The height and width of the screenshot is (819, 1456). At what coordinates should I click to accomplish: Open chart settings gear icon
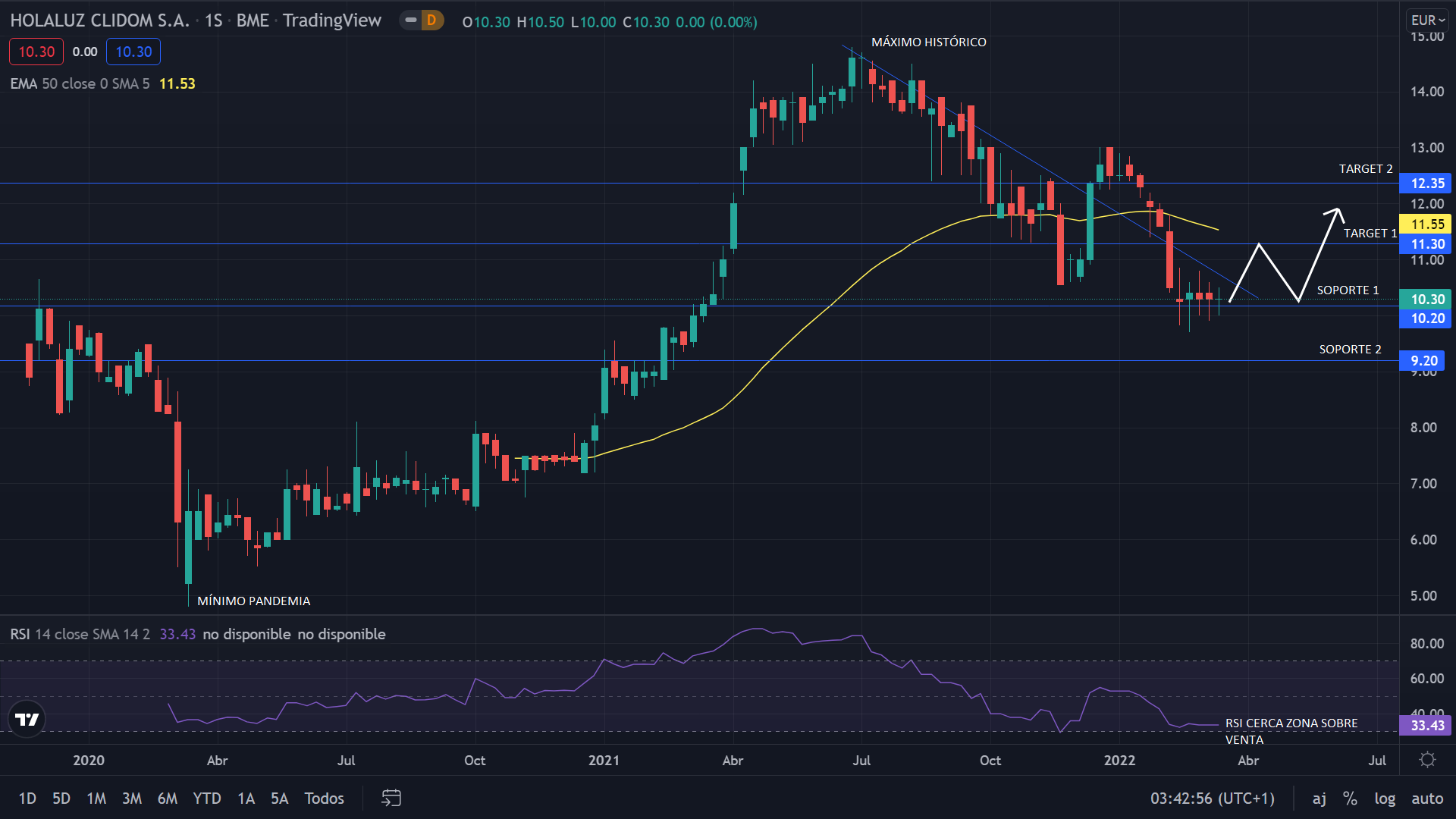click(x=1427, y=760)
